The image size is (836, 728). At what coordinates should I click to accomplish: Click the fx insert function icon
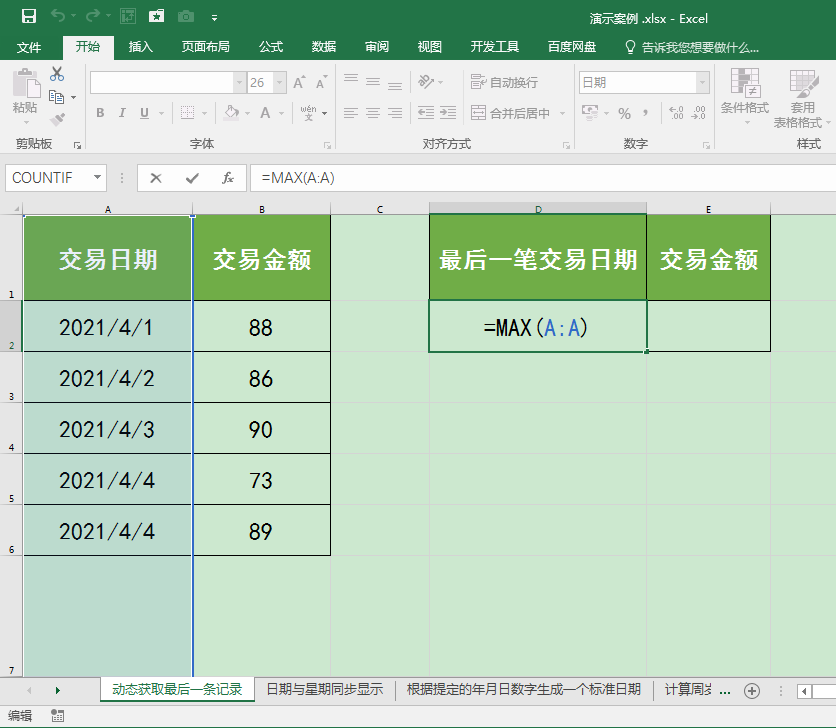(228, 178)
